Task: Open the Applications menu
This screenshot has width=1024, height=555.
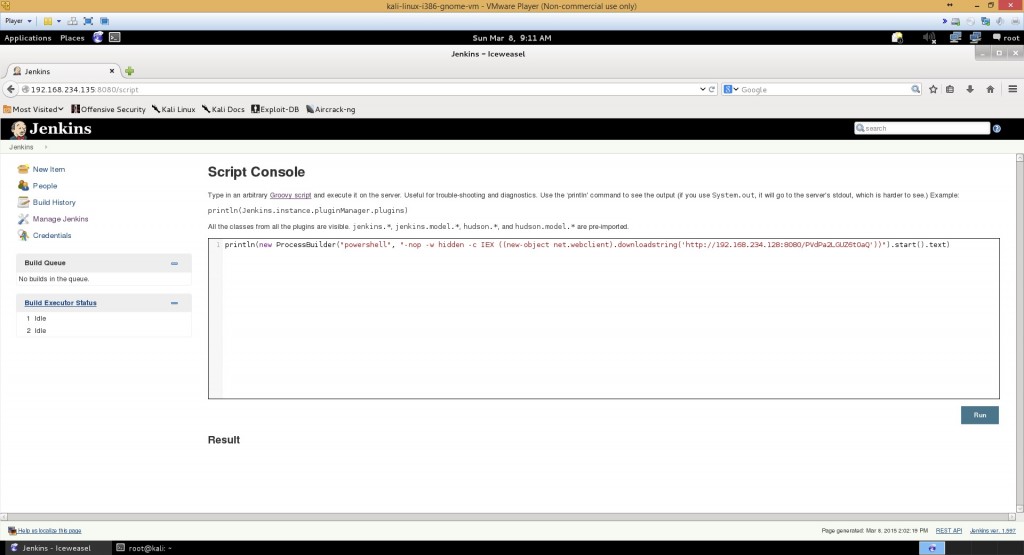Action: pyautogui.click(x=27, y=38)
